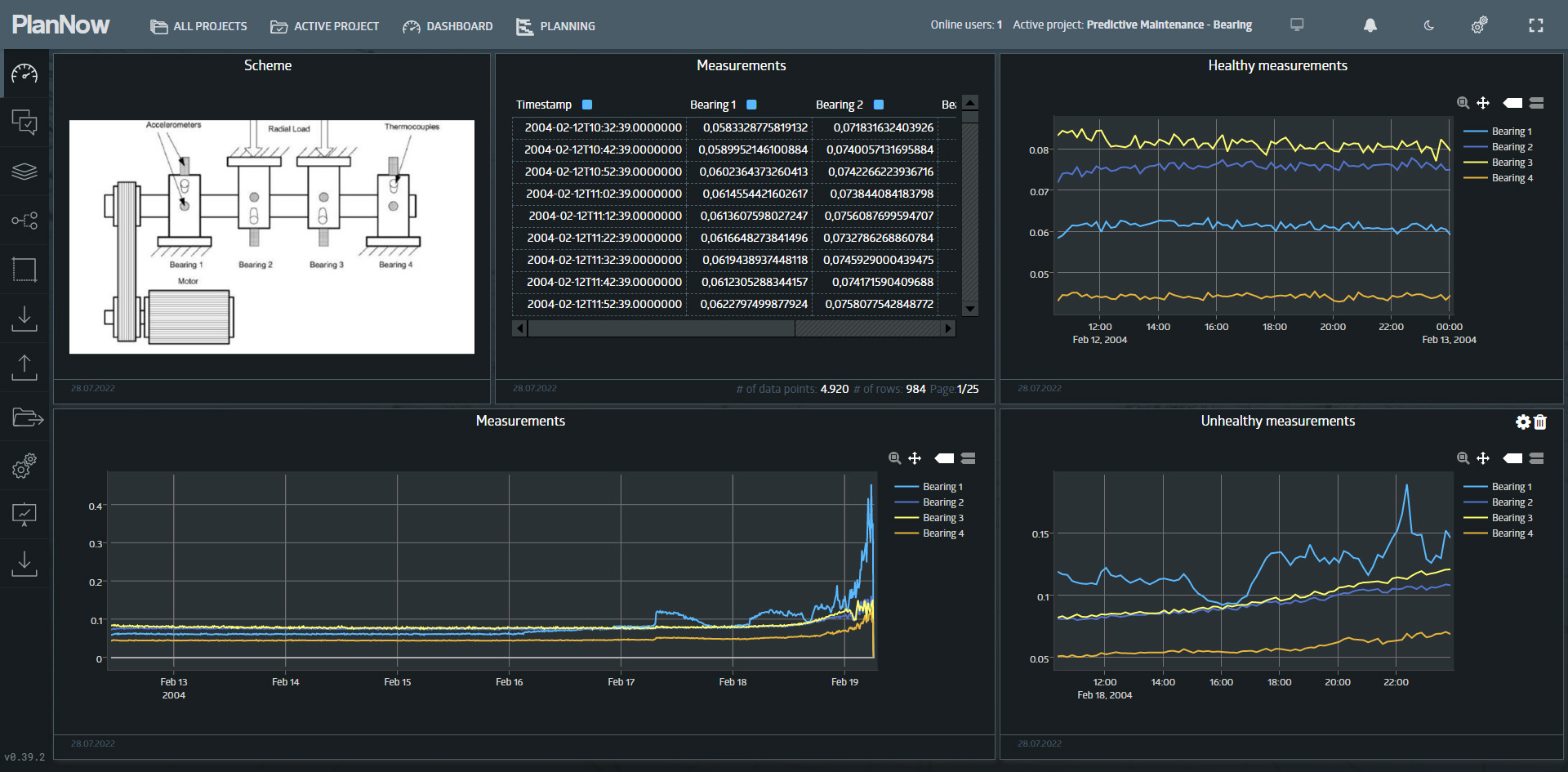Toggle the Bearing 1 column checkbox
1568x772 pixels.
[751, 105]
